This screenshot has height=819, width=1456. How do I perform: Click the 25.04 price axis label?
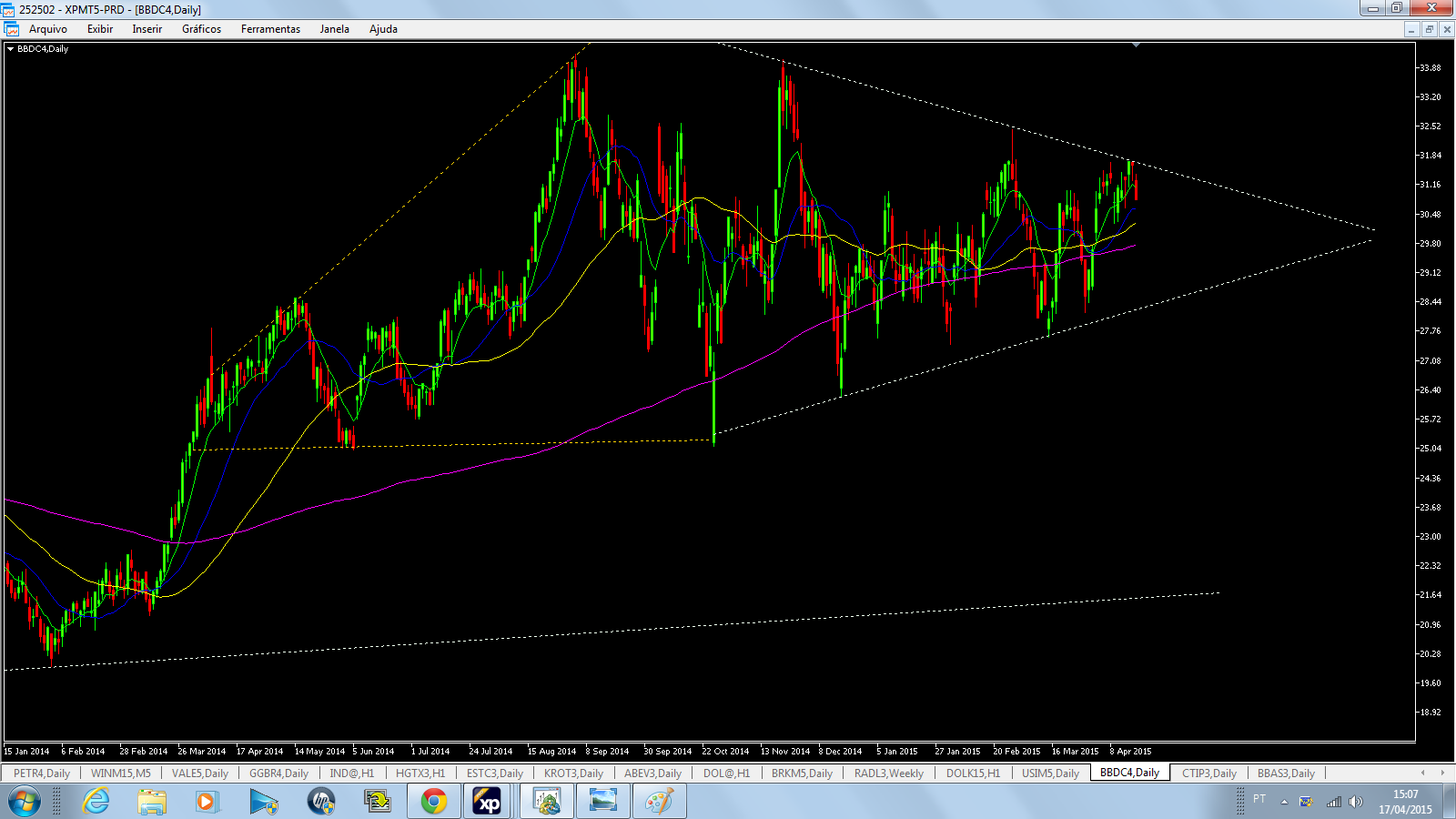click(1430, 449)
